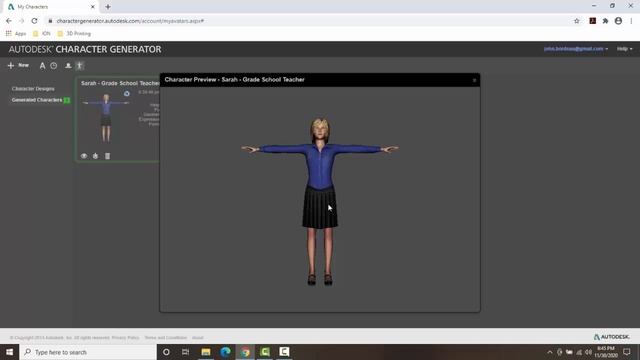Go back with the browser back arrow

coord(9,21)
